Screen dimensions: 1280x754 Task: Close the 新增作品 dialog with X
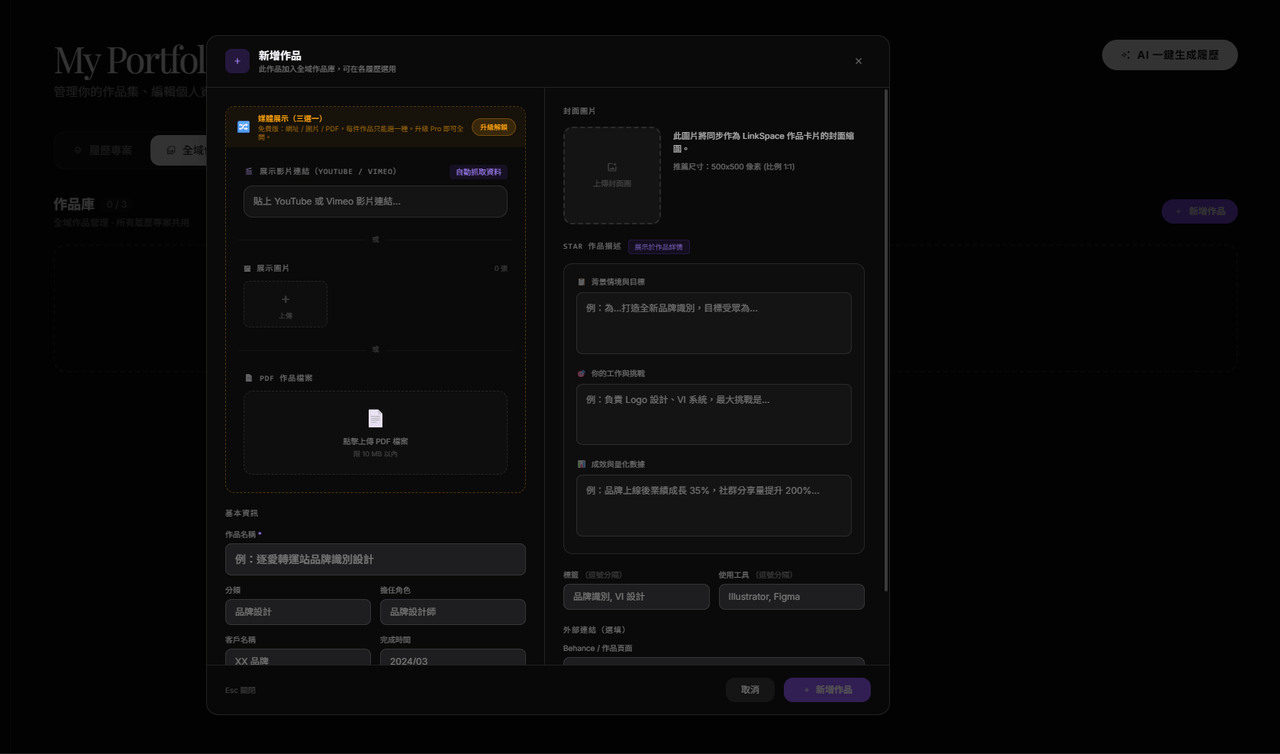click(858, 61)
